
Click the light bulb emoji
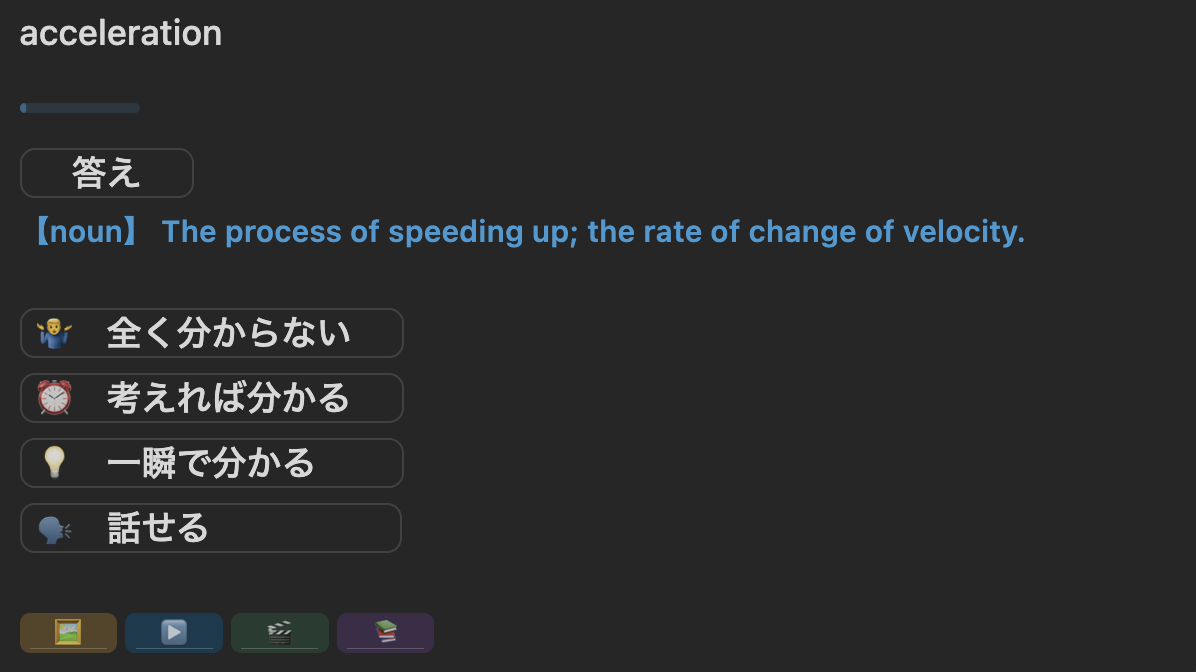[54, 463]
